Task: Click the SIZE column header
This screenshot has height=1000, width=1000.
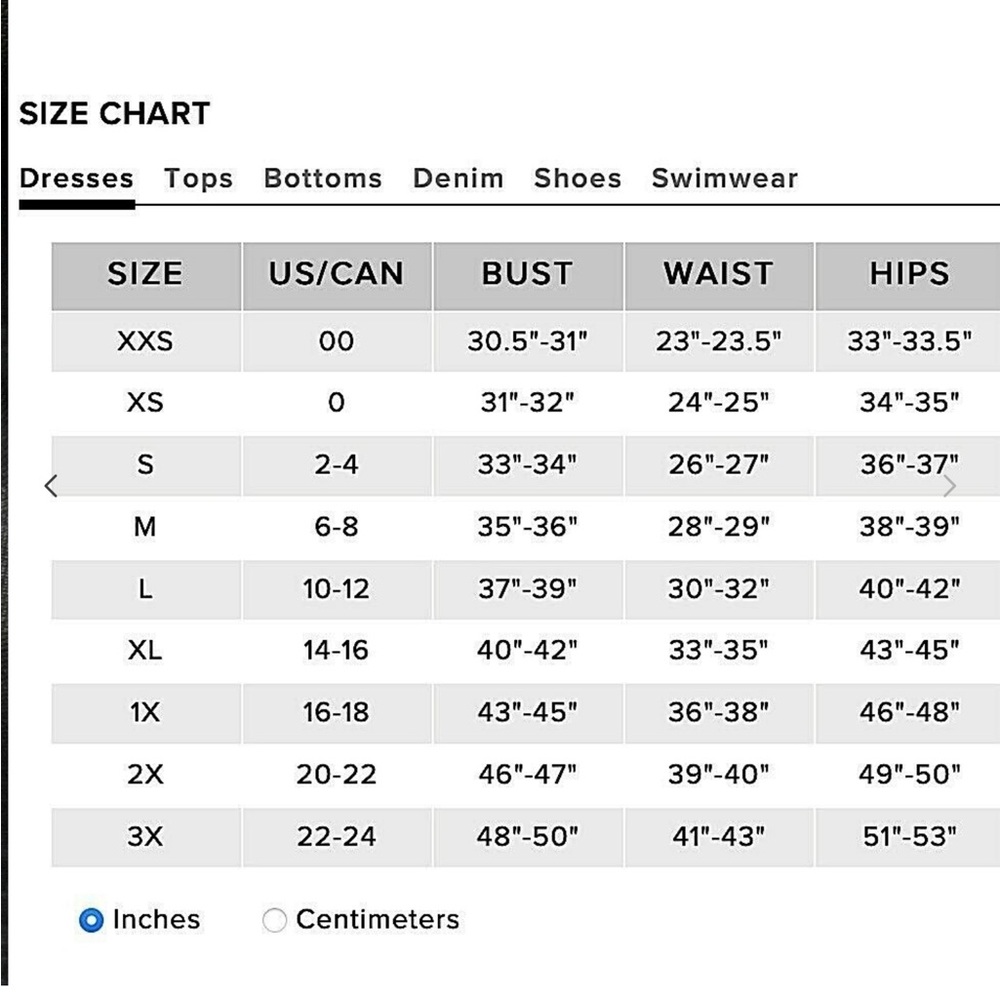Action: [x=146, y=276]
